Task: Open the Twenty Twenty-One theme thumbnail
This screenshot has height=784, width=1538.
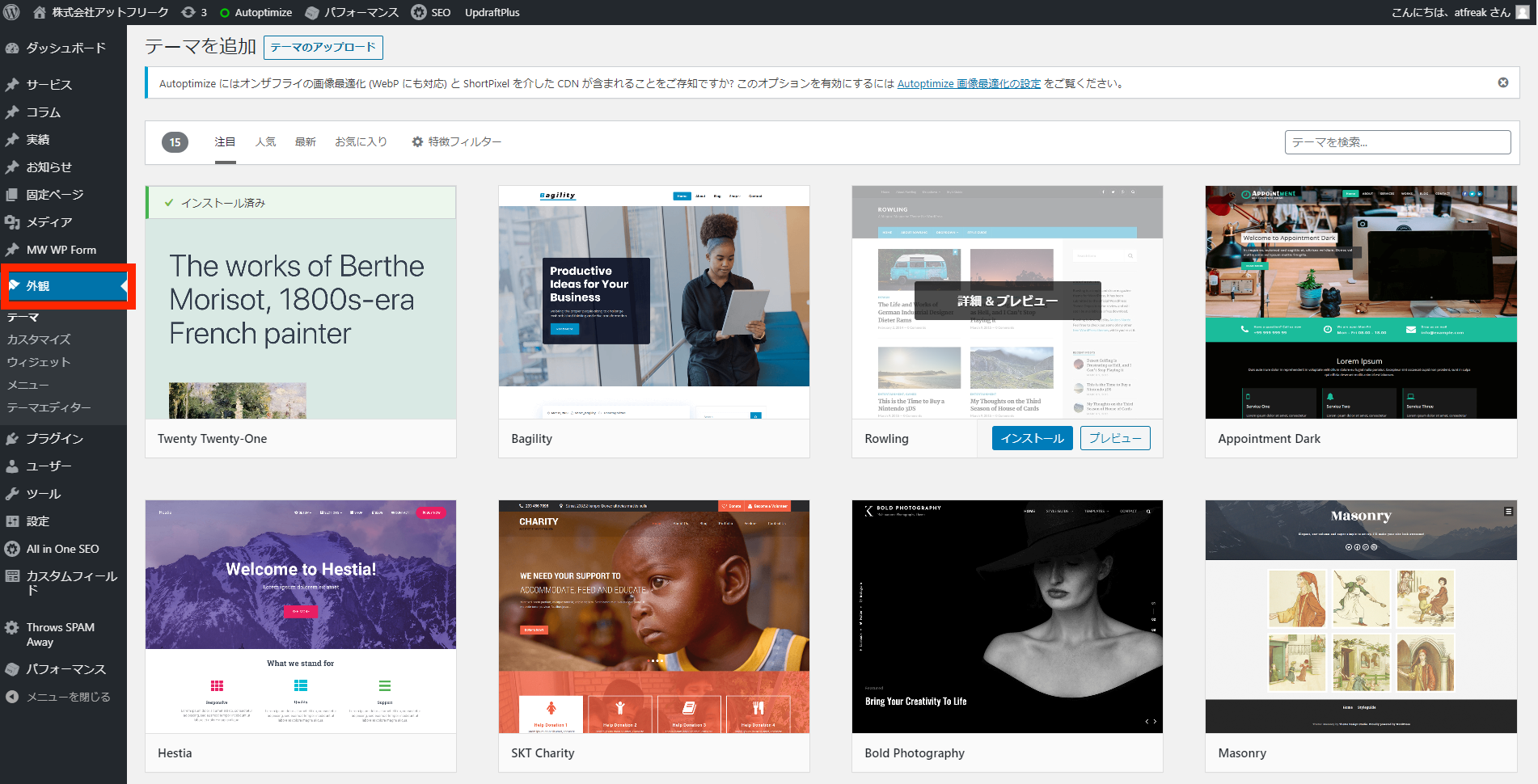Action: tap(301, 302)
